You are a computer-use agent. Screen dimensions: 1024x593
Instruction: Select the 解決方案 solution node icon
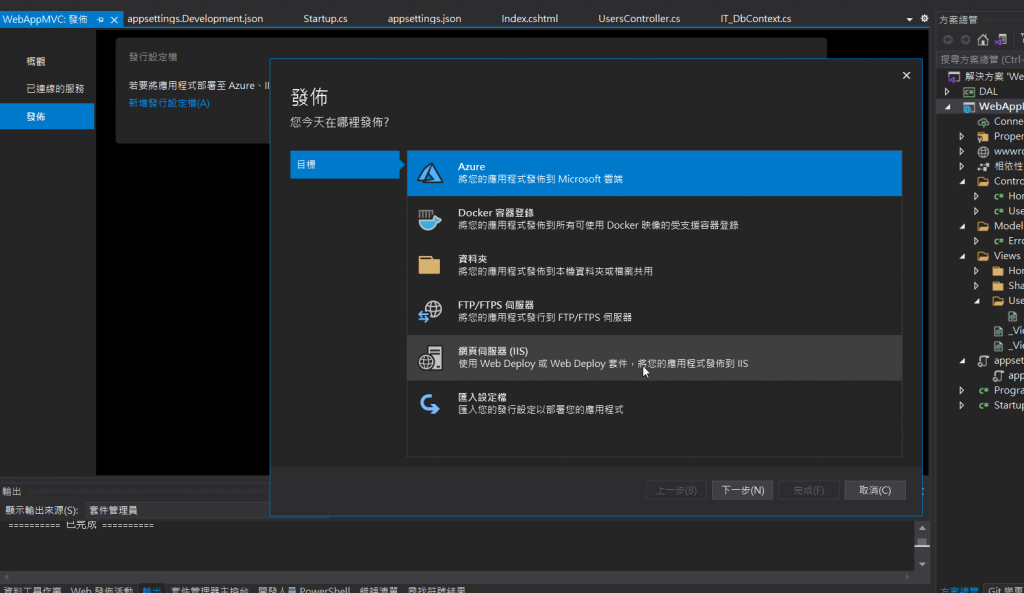tap(954, 77)
